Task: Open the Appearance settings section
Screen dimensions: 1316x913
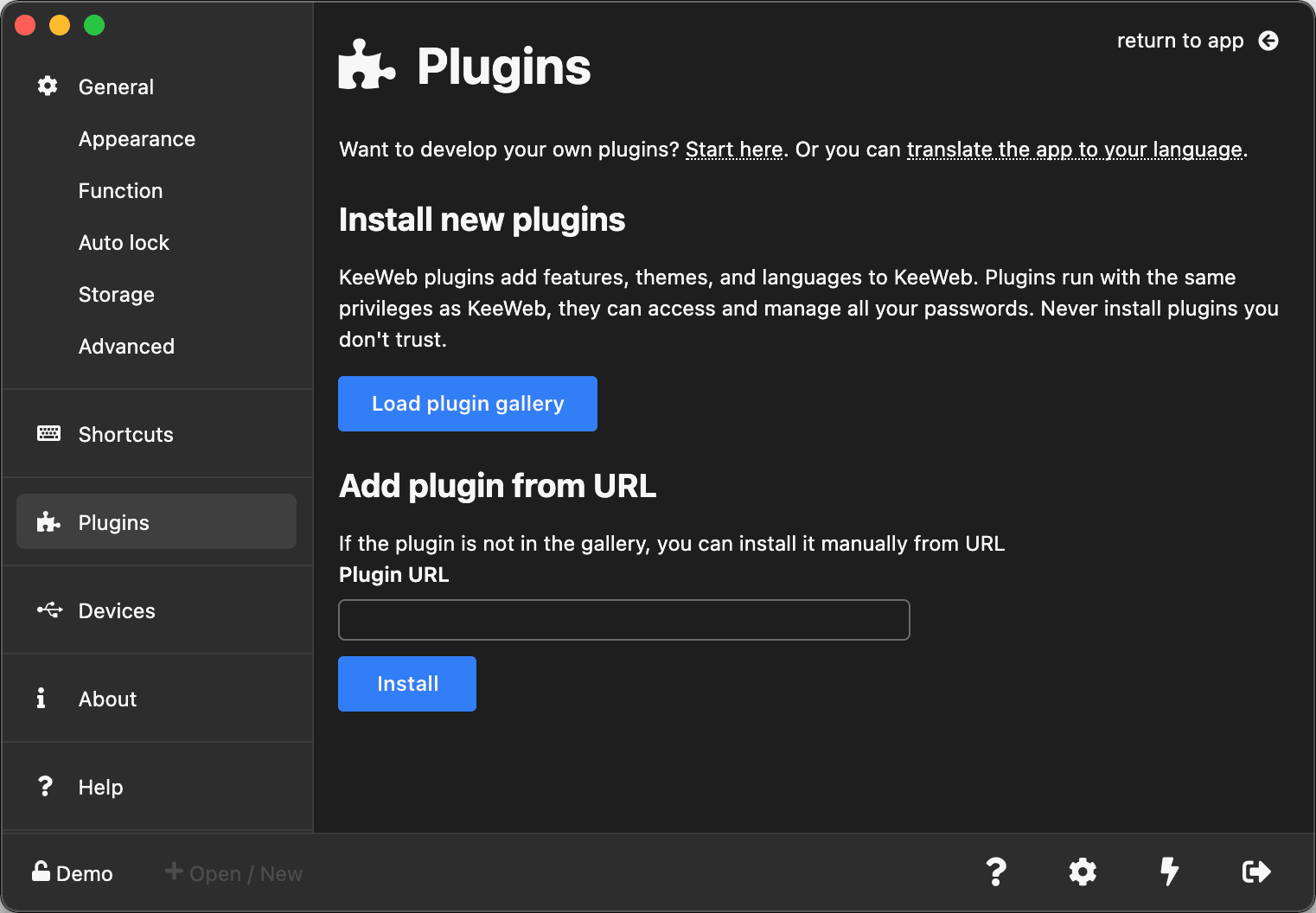Action: (137, 139)
